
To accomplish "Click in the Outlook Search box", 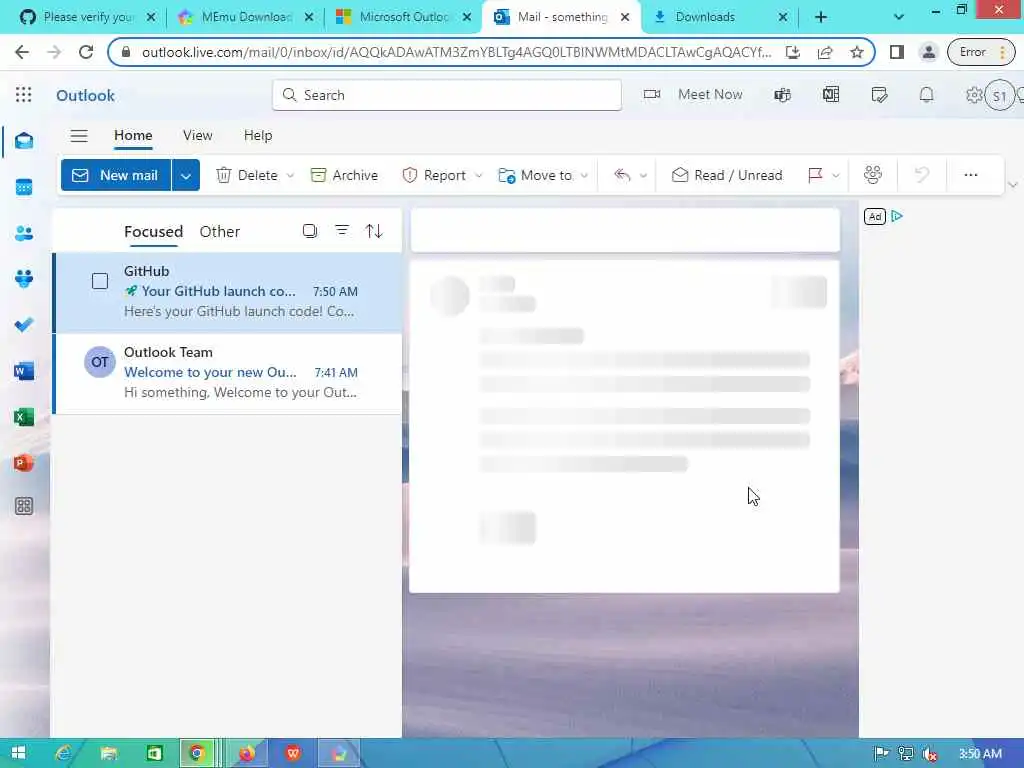I will (x=447, y=95).
